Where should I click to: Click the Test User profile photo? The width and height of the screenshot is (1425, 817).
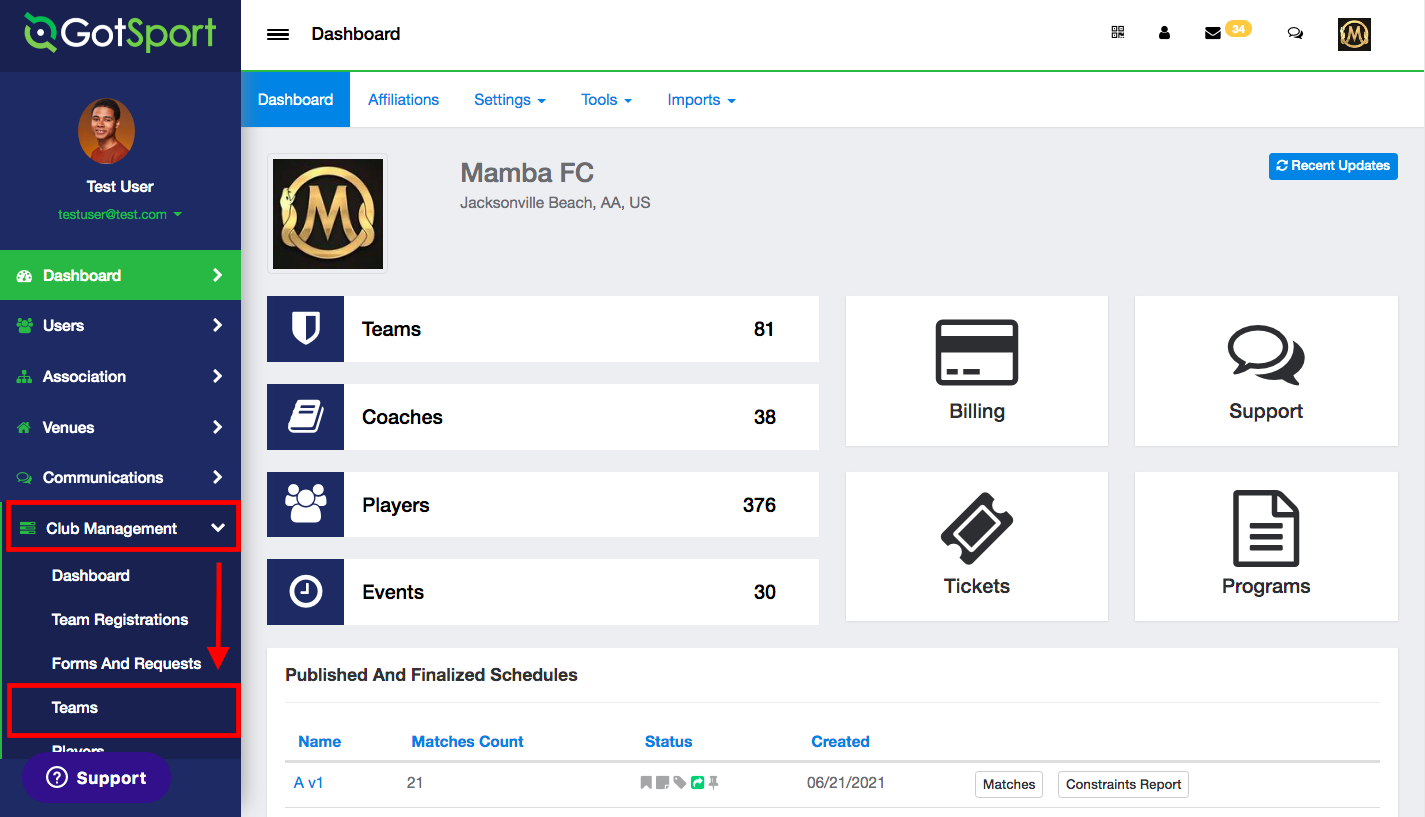[x=106, y=131]
